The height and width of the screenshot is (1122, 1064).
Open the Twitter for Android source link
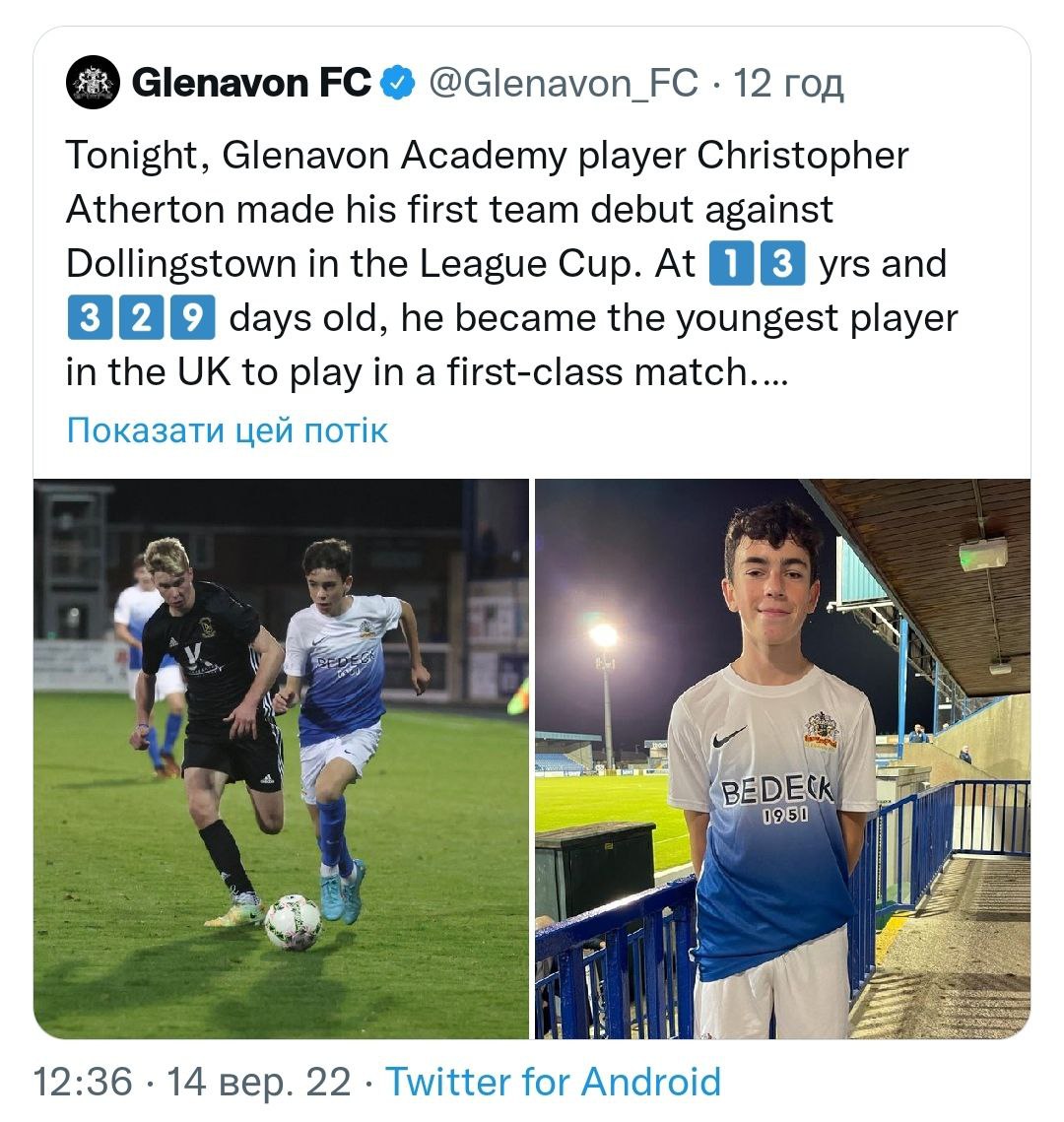click(553, 1081)
